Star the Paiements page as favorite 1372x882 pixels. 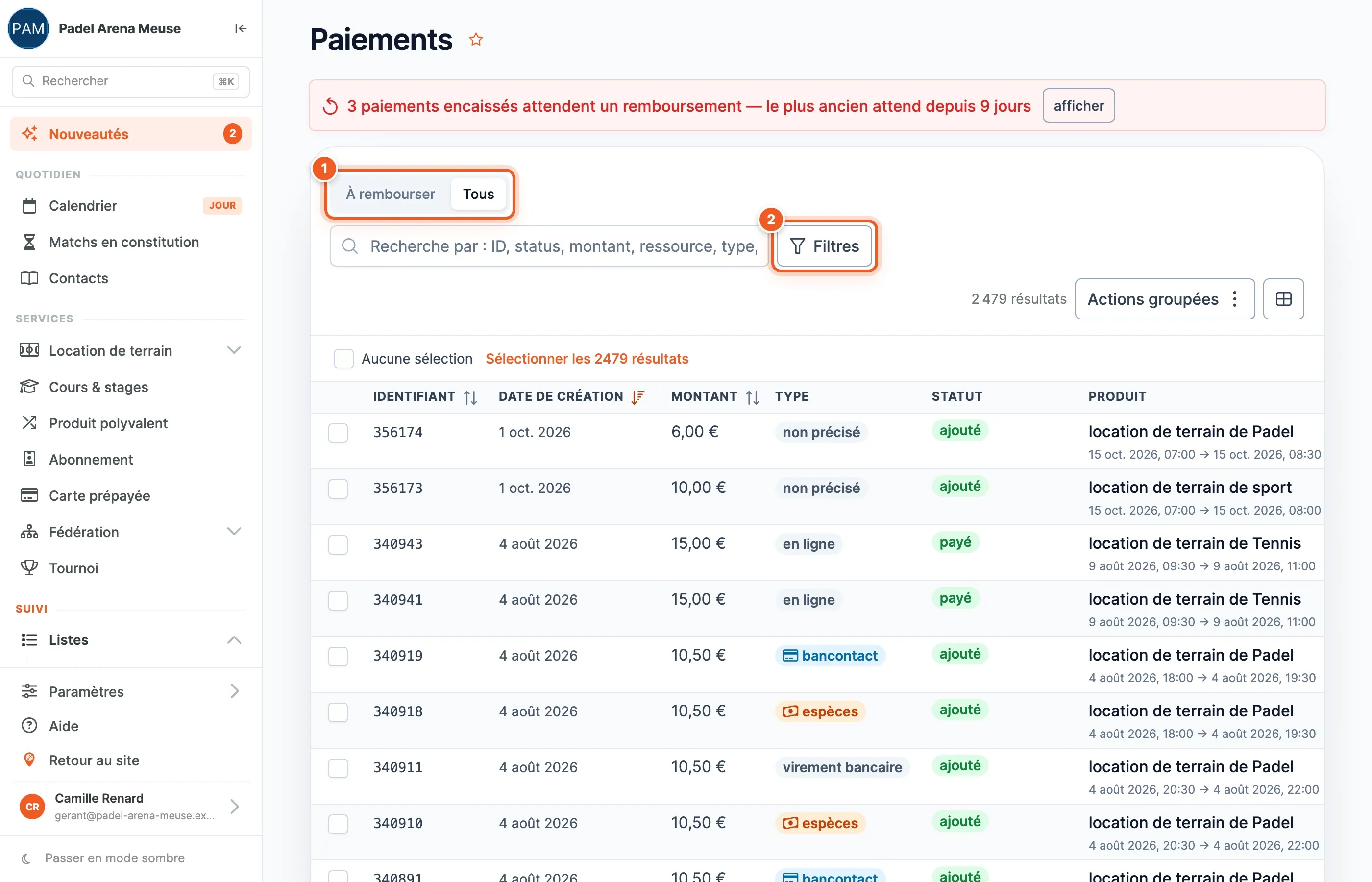point(476,40)
